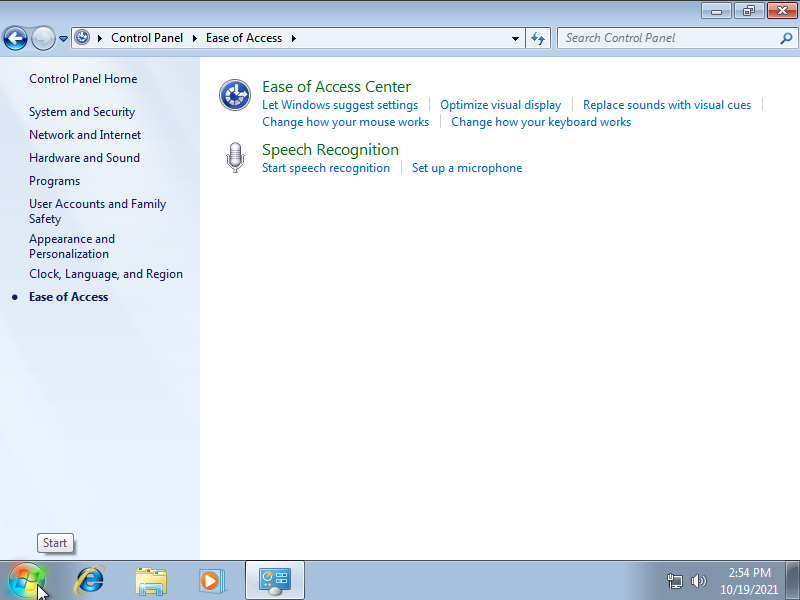Click Let Windows suggest settings link
Image resolution: width=800 pixels, height=600 pixels.
click(340, 105)
